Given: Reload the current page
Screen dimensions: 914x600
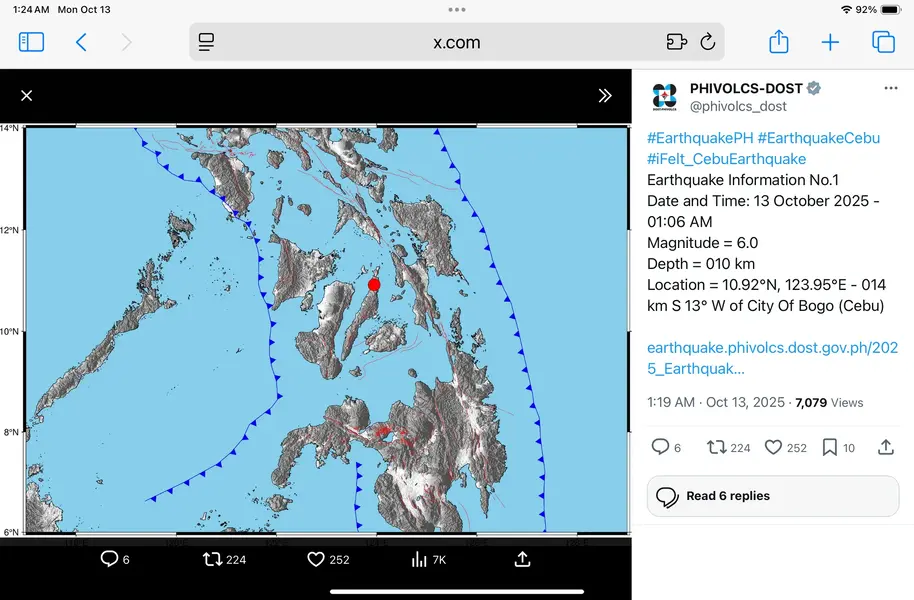Looking at the screenshot, I should tap(708, 42).
